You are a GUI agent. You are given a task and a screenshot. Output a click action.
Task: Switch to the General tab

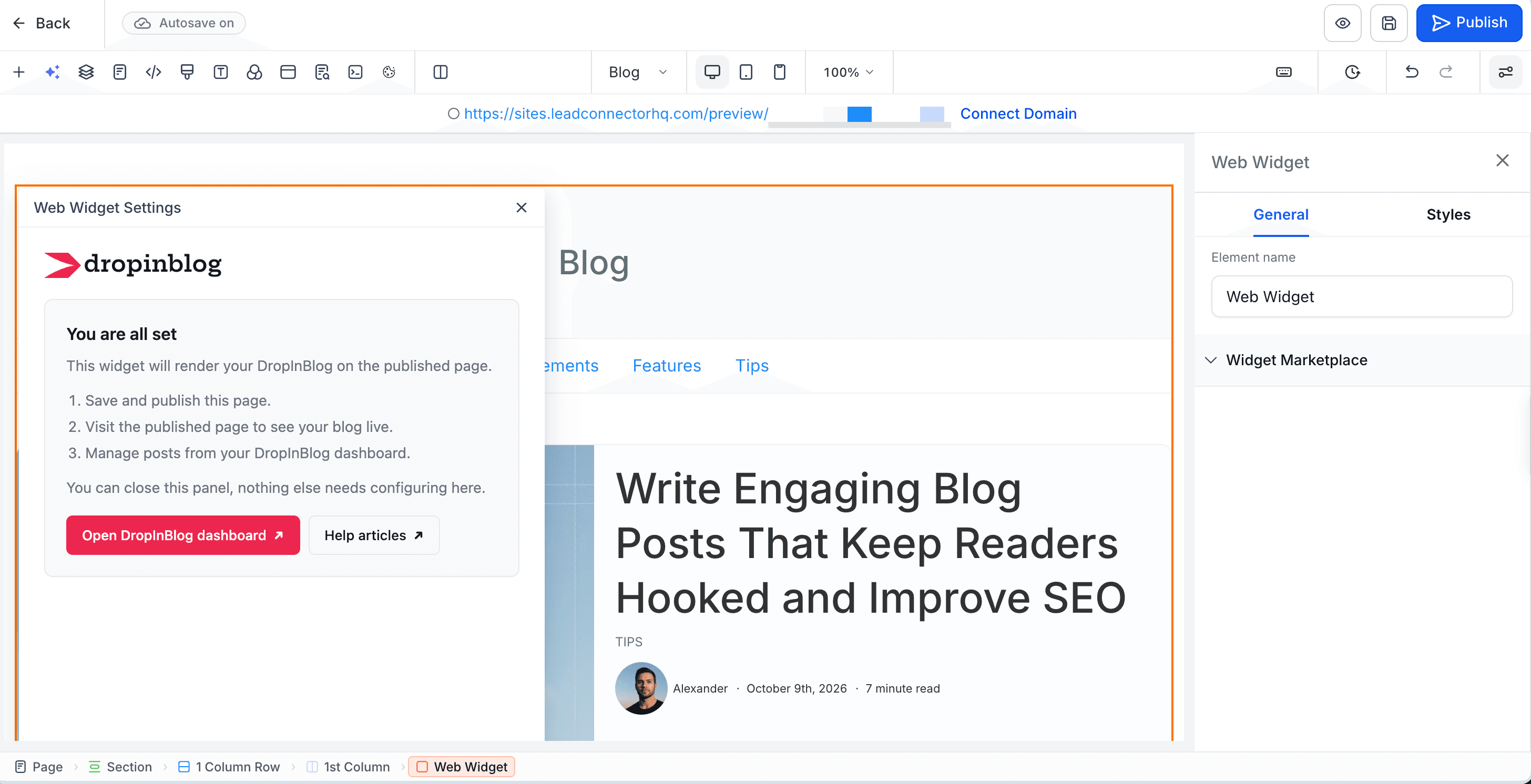(x=1281, y=214)
